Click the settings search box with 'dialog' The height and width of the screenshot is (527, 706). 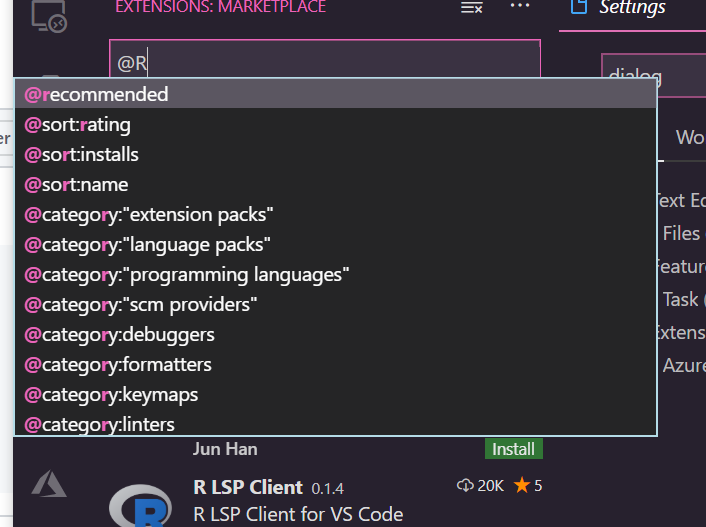654,75
